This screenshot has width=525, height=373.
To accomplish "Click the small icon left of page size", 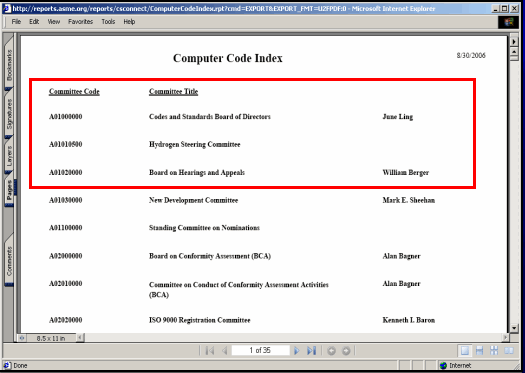I will pos(22,338).
